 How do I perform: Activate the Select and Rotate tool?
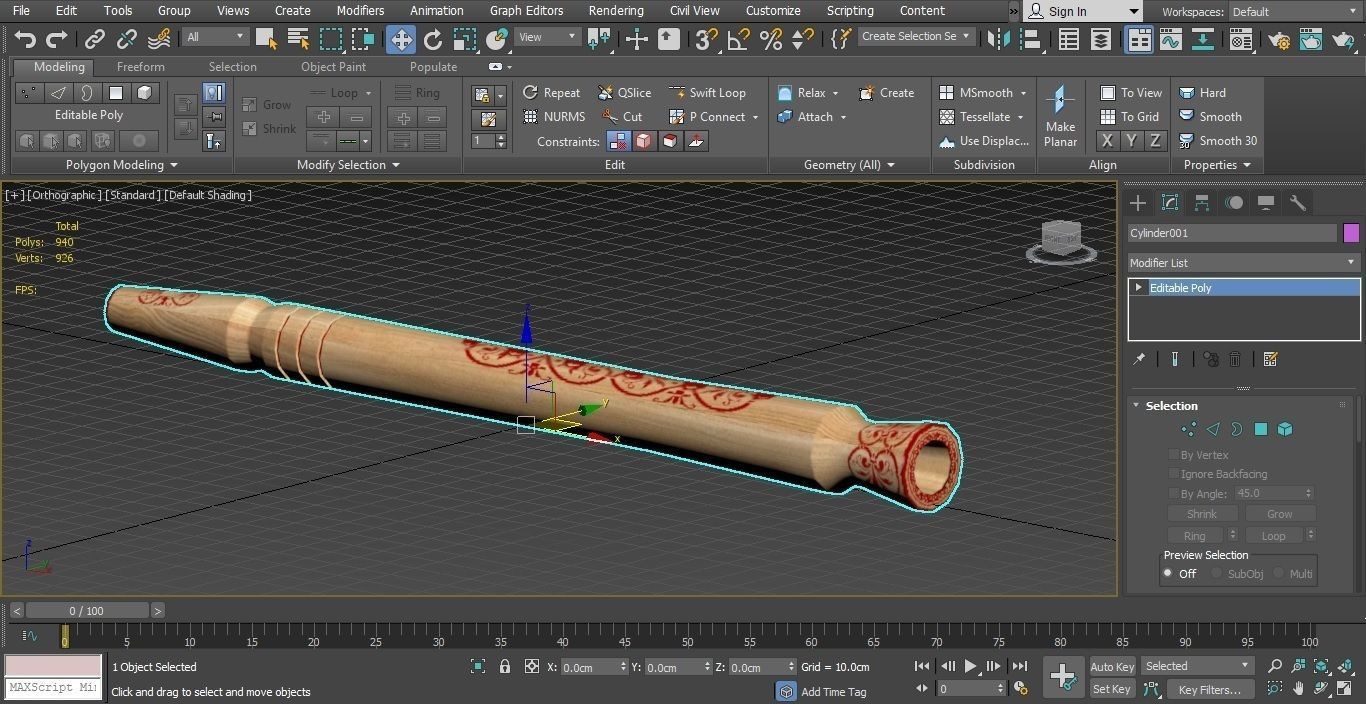coord(433,39)
